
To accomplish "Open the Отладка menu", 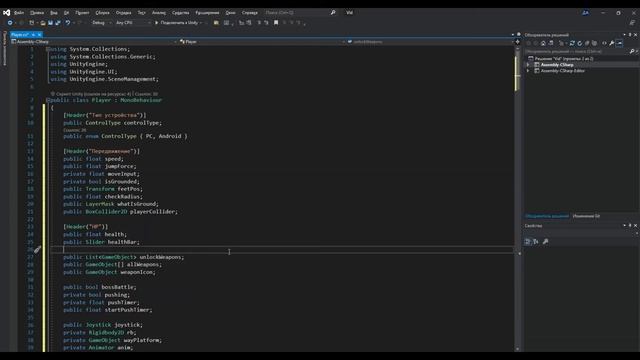I will tap(123, 13).
